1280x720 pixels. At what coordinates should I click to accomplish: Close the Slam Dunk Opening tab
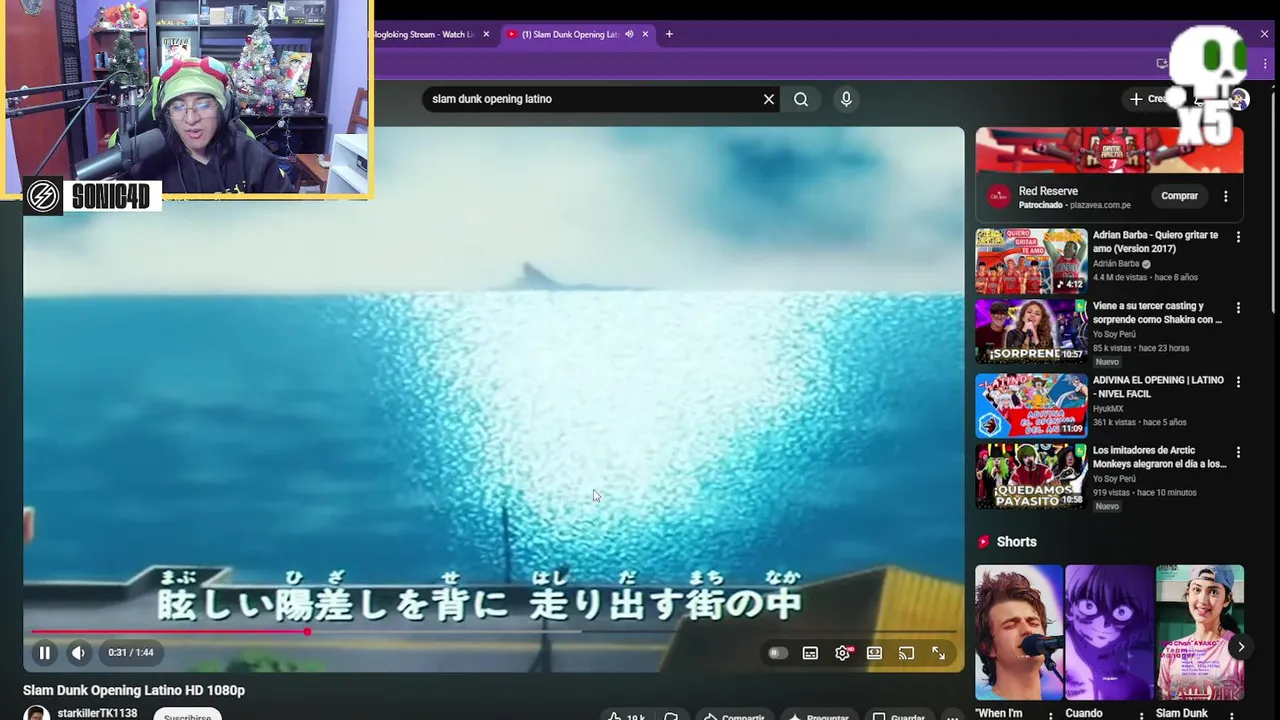pyautogui.click(x=645, y=34)
